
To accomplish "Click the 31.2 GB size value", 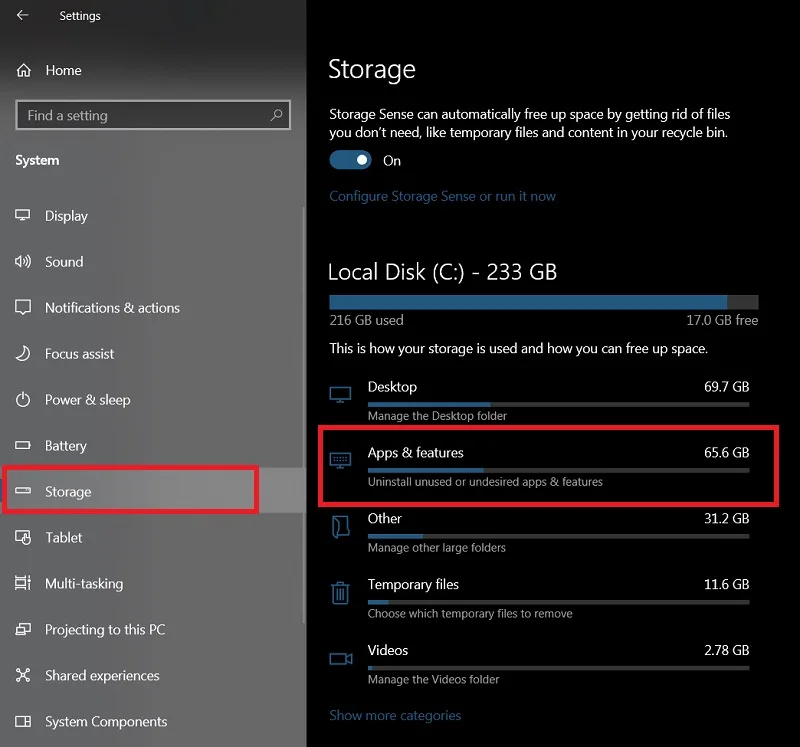I will coord(727,518).
